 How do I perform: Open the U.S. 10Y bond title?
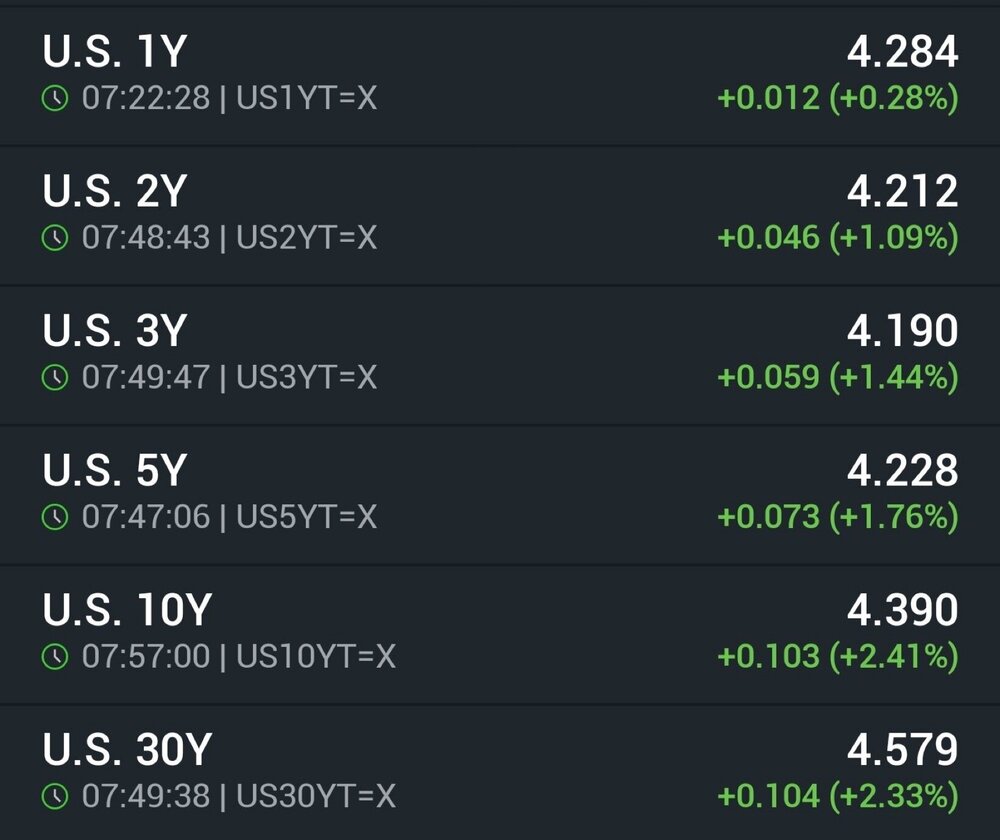click(x=126, y=610)
